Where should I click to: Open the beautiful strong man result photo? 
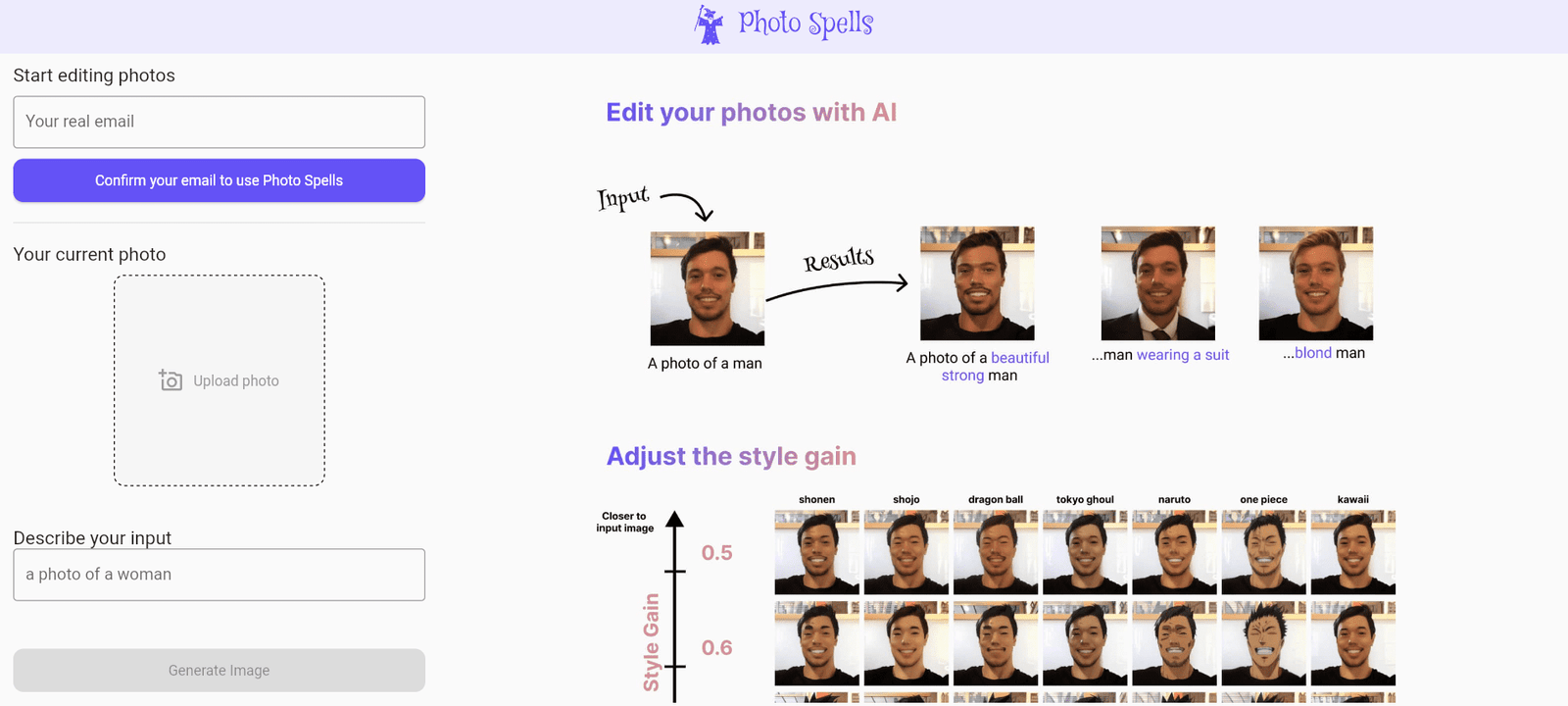pyautogui.click(x=977, y=283)
